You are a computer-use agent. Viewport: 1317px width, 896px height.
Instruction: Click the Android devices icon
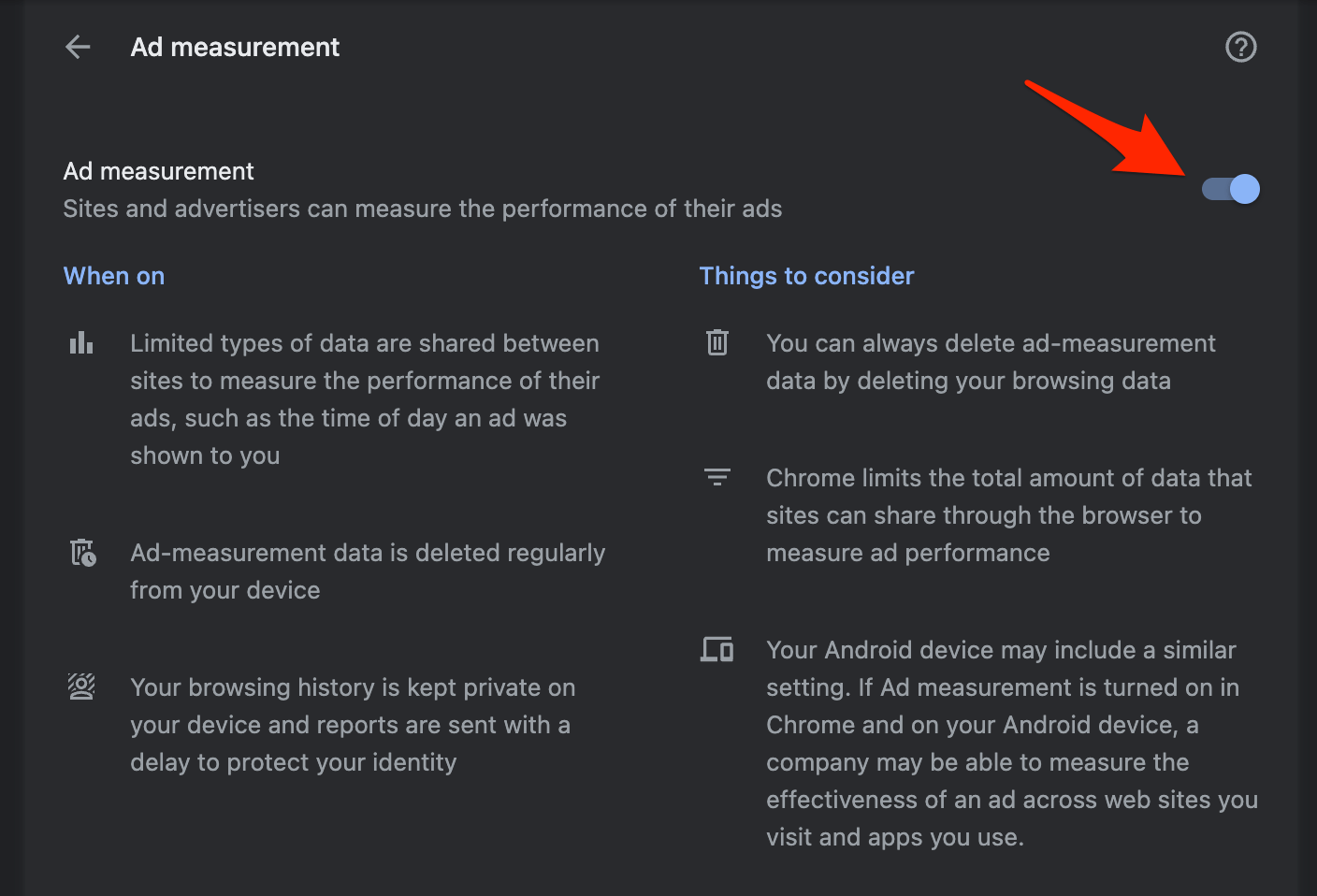pyautogui.click(x=717, y=649)
